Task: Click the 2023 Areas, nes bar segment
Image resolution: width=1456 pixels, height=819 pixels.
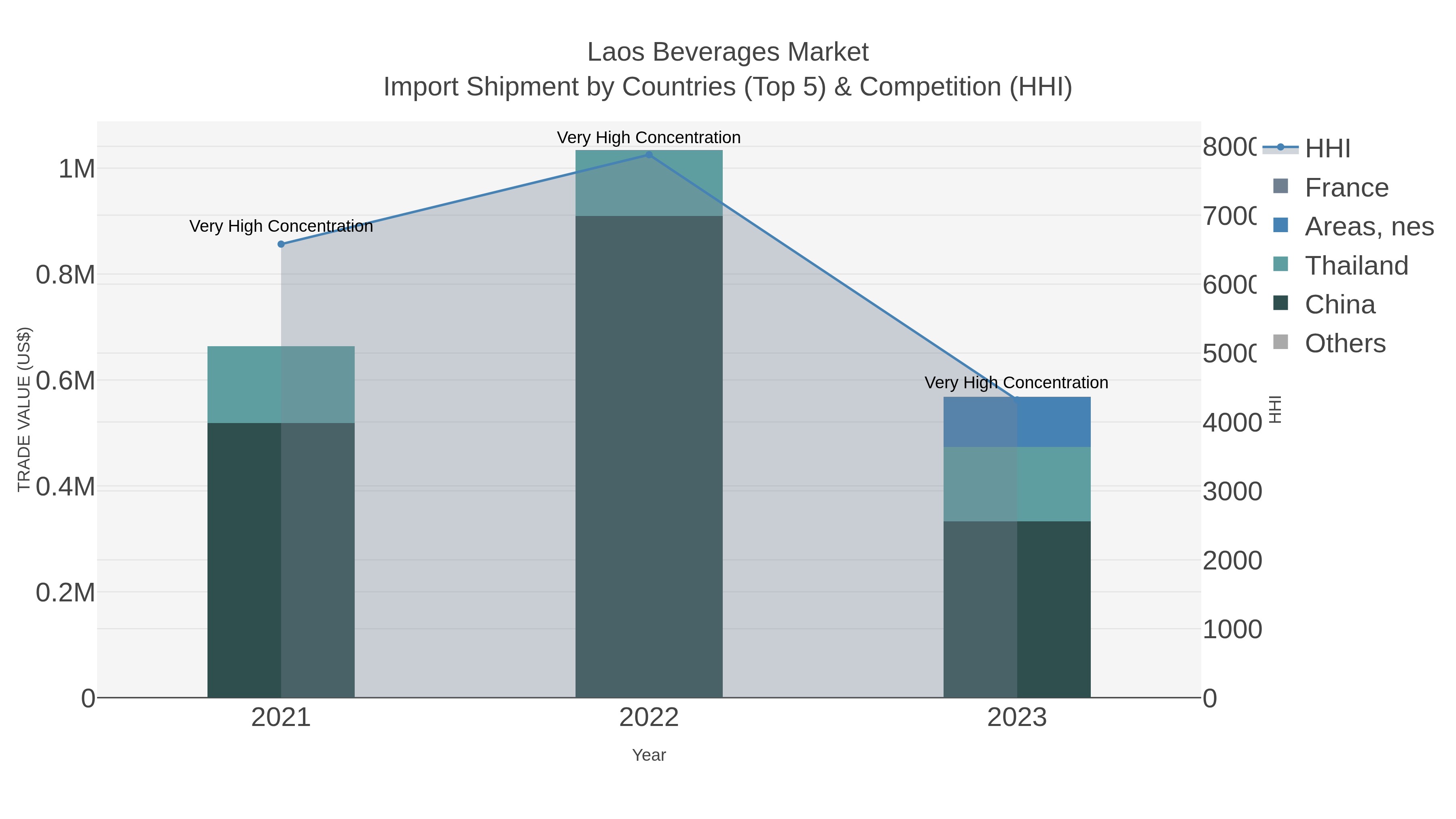Action: pyautogui.click(x=1017, y=422)
